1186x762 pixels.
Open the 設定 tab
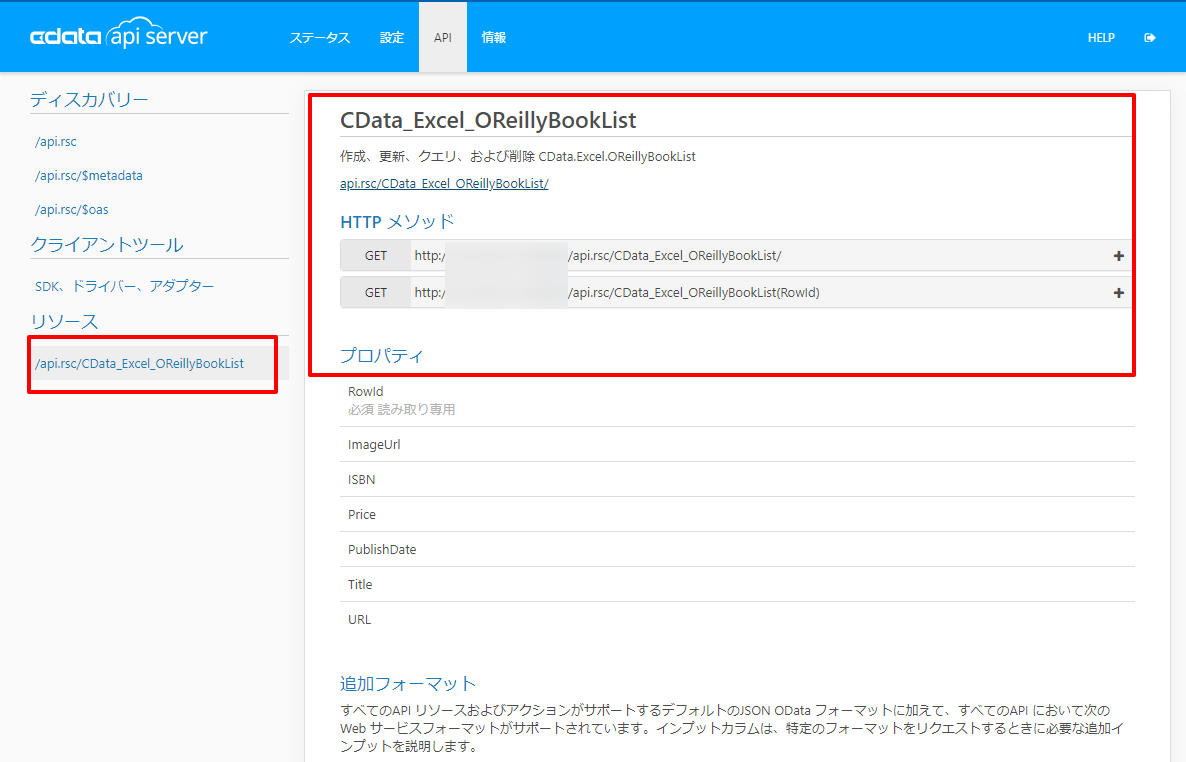[x=392, y=38]
